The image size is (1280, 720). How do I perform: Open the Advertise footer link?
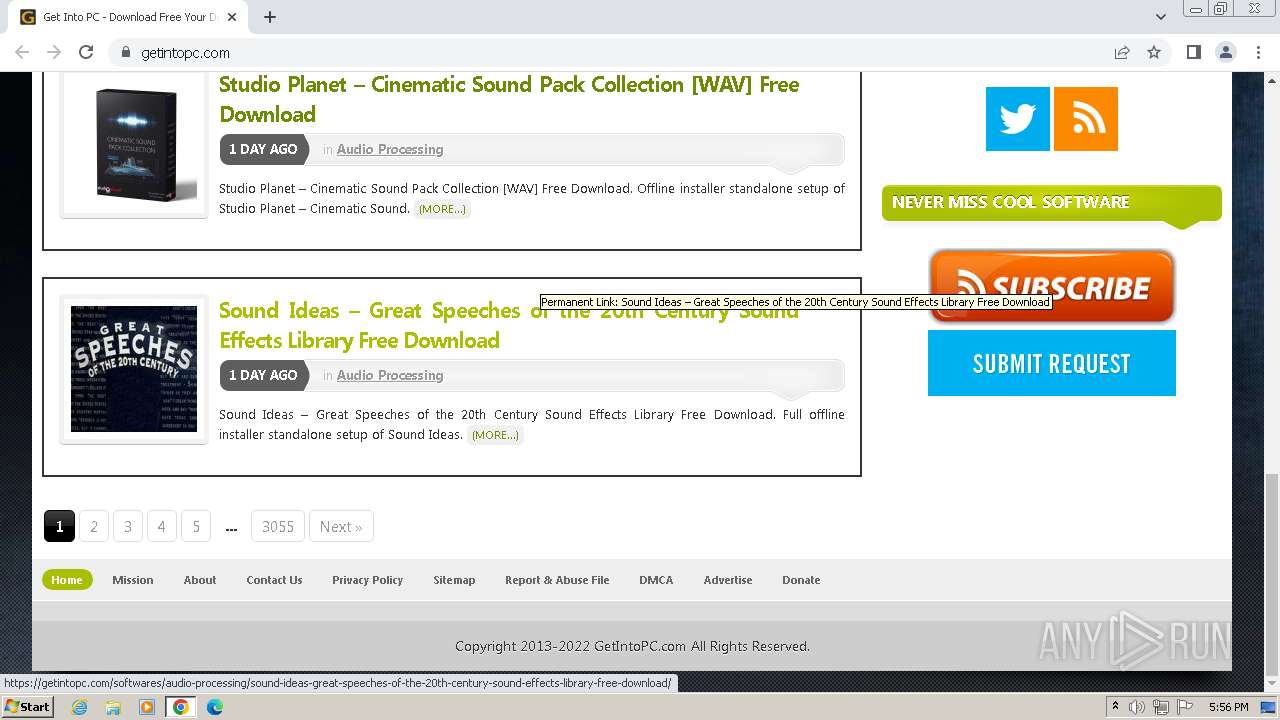728,580
